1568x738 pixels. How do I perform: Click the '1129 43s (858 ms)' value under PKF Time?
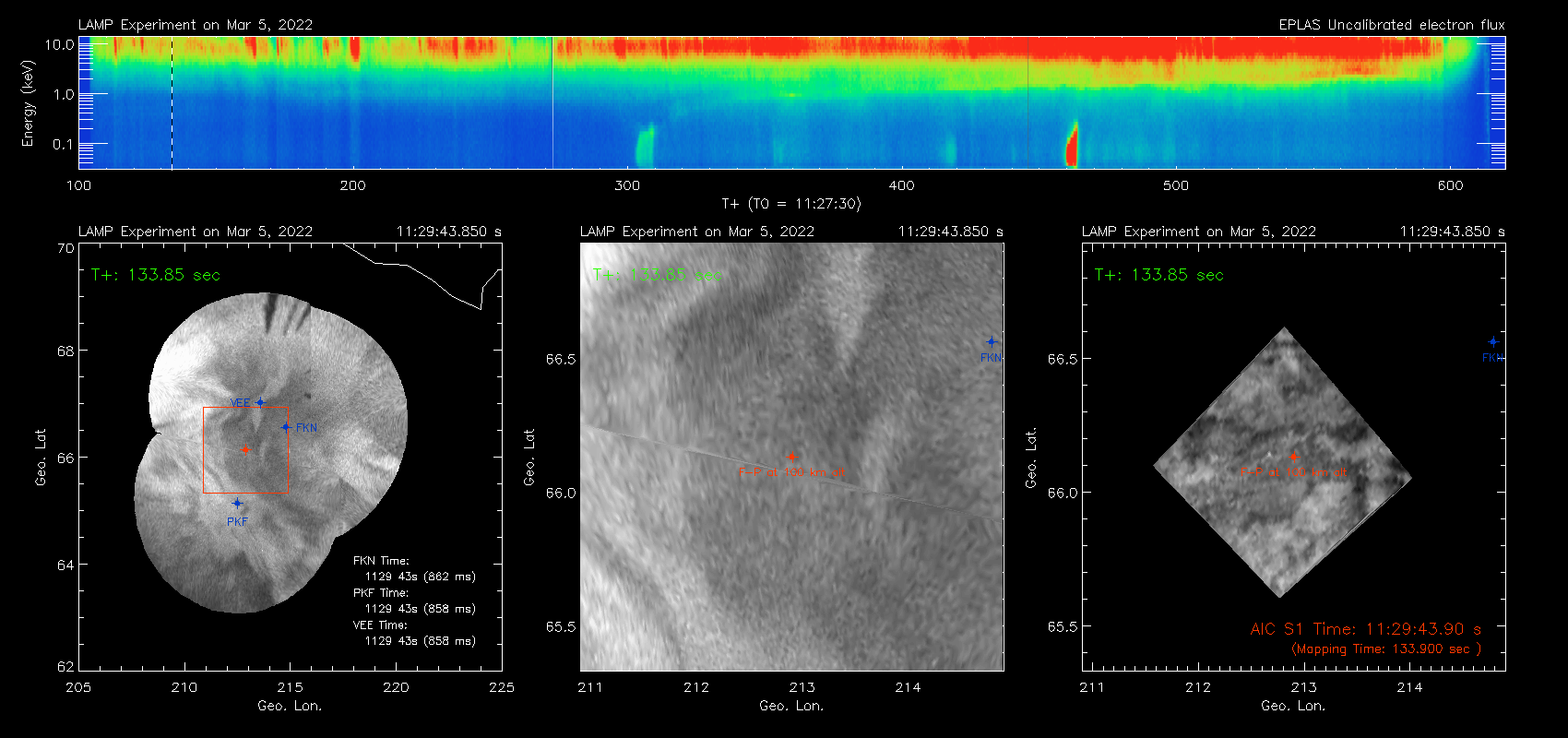420,609
